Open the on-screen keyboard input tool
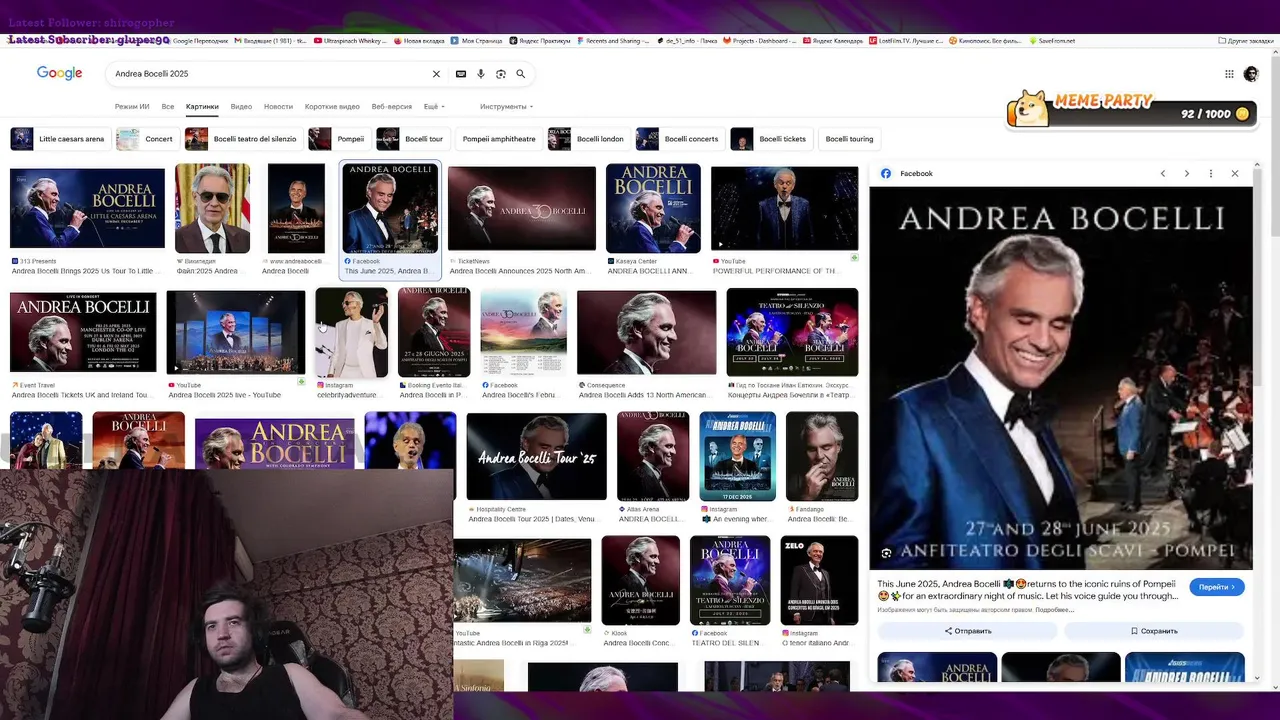The height and width of the screenshot is (720, 1280). [461, 74]
